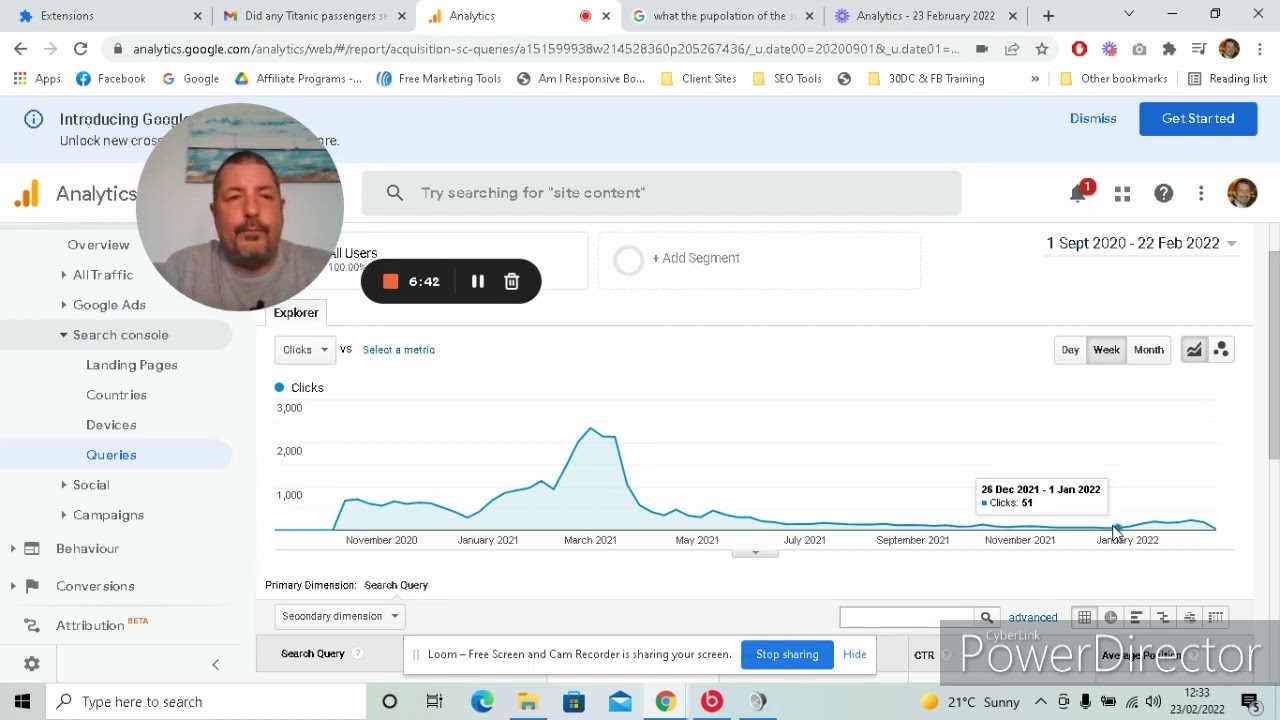Delete the Loom recording with trash icon
This screenshot has width=1280, height=720.
[512, 282]
